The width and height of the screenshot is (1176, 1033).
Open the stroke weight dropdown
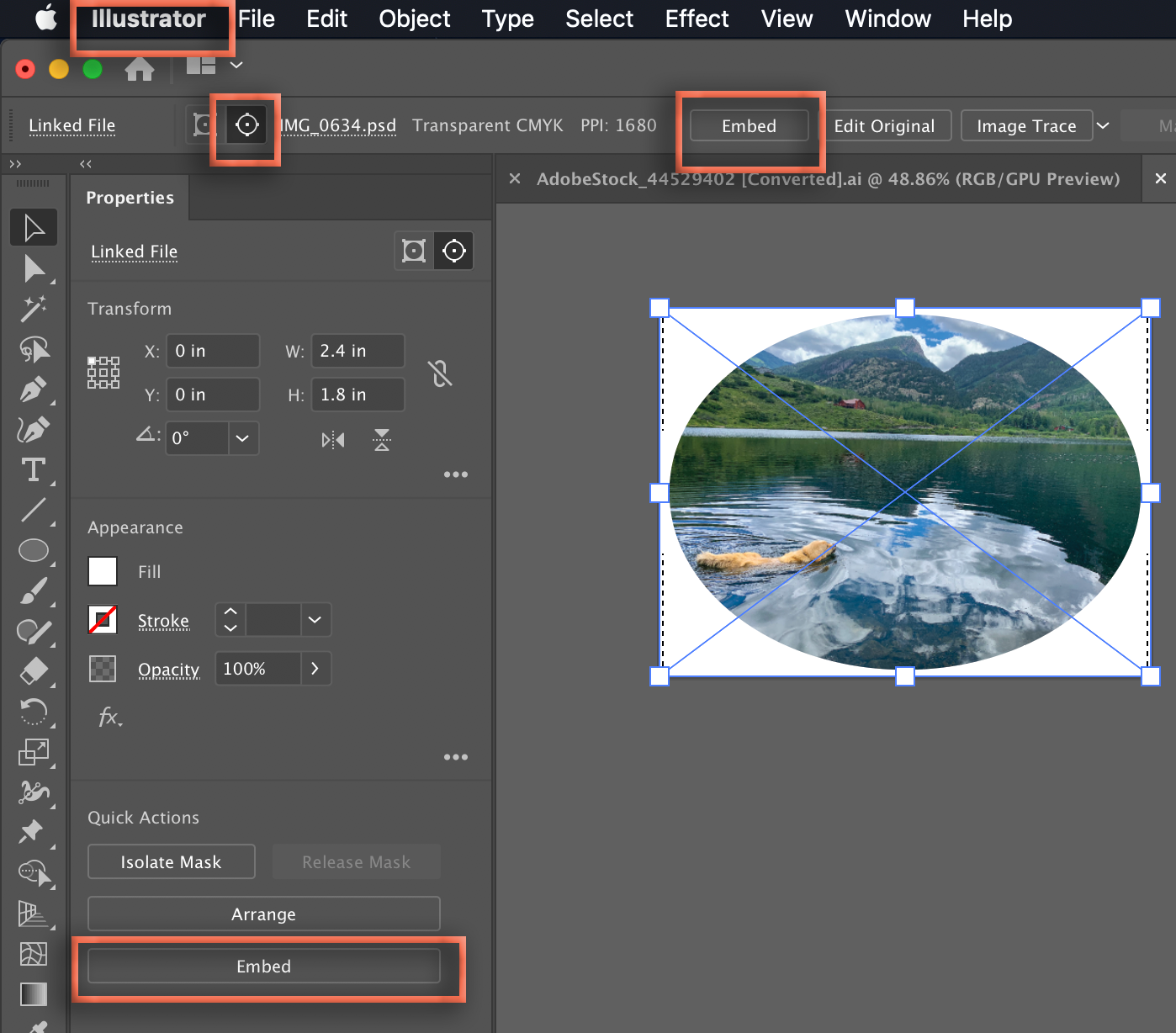click(315, 620)
